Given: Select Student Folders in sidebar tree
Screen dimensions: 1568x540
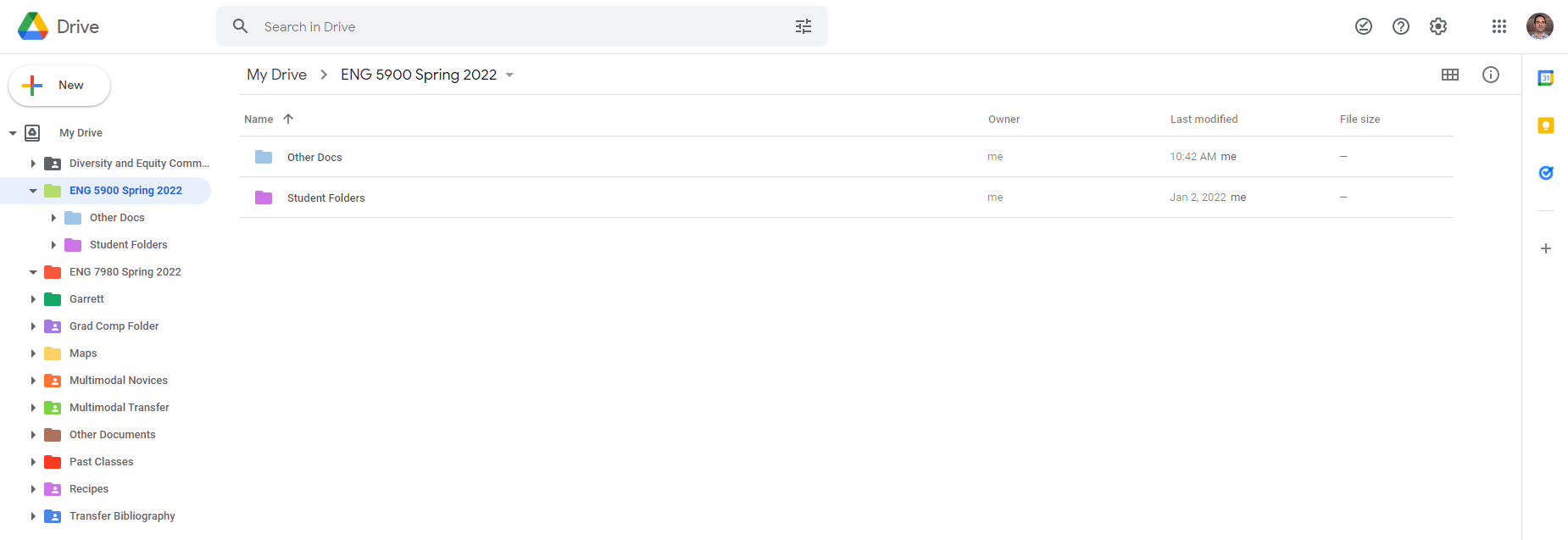Looking at the screenshot, I should coord(128,245).
